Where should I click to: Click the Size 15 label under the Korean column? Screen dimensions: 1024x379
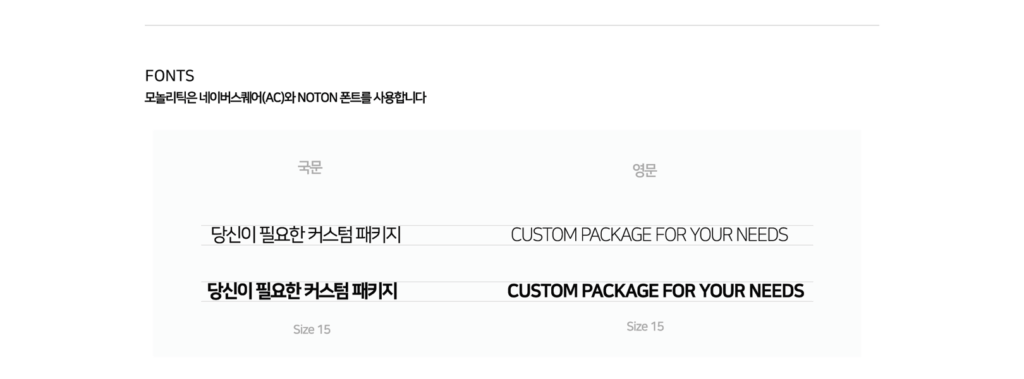pos(312,329)
